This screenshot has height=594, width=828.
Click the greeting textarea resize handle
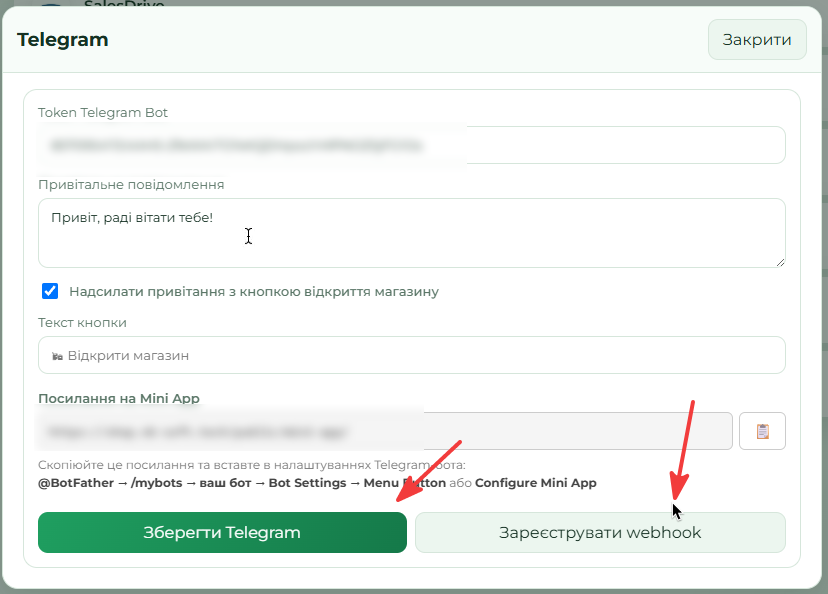[x=780, y=262]
